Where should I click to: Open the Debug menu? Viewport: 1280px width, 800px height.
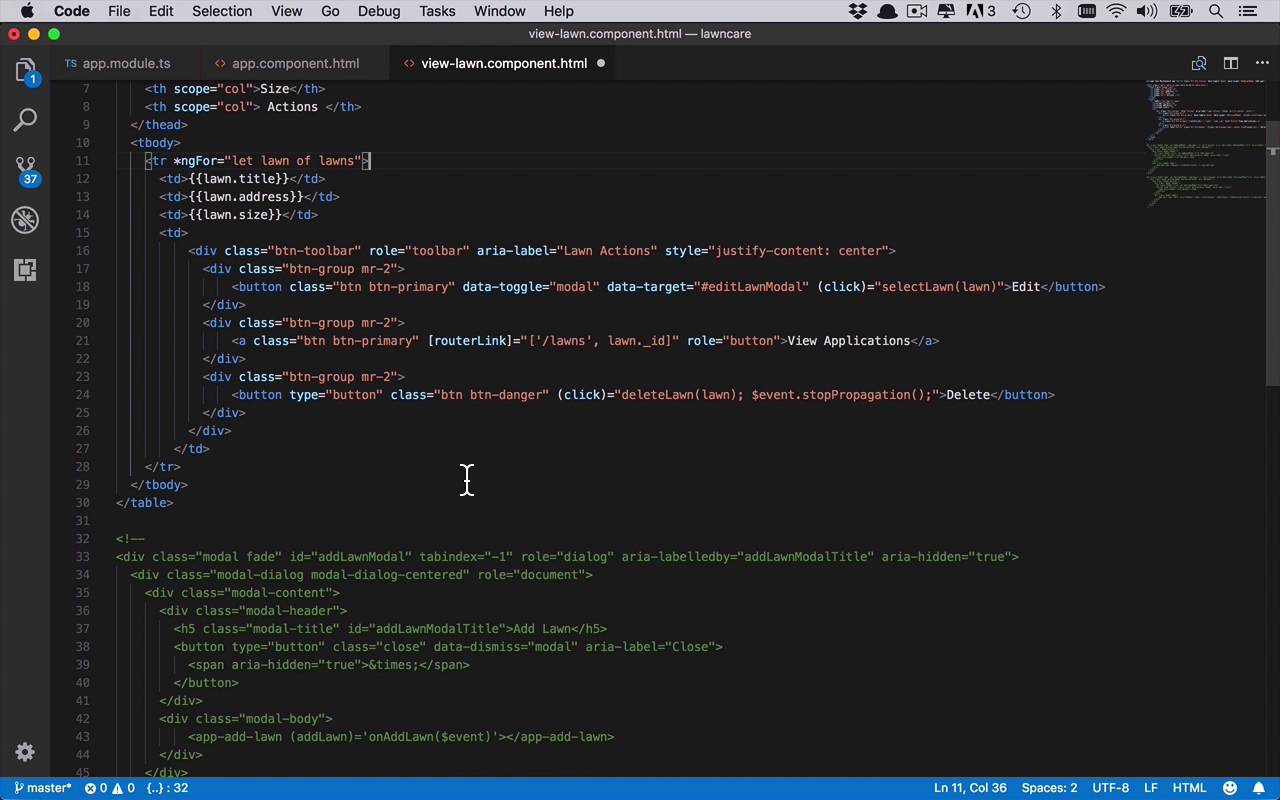click(x=379, y=11)
